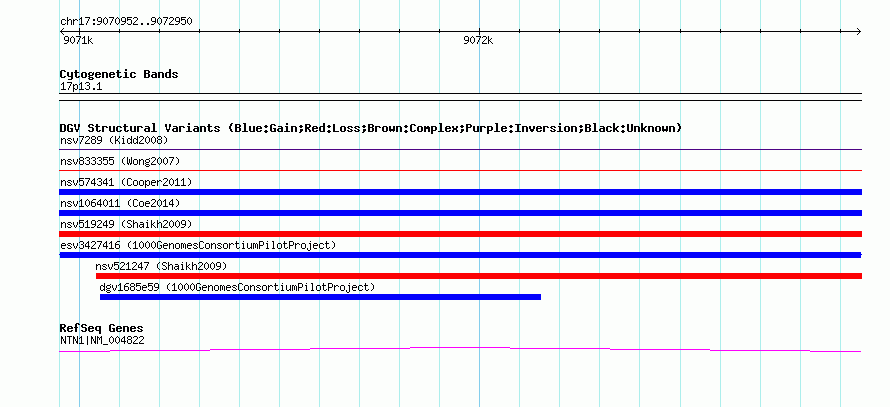Click the nsv833355 (Wong2007) label
The height and width of the screenshot is (407, 890).
coord(120,161)
